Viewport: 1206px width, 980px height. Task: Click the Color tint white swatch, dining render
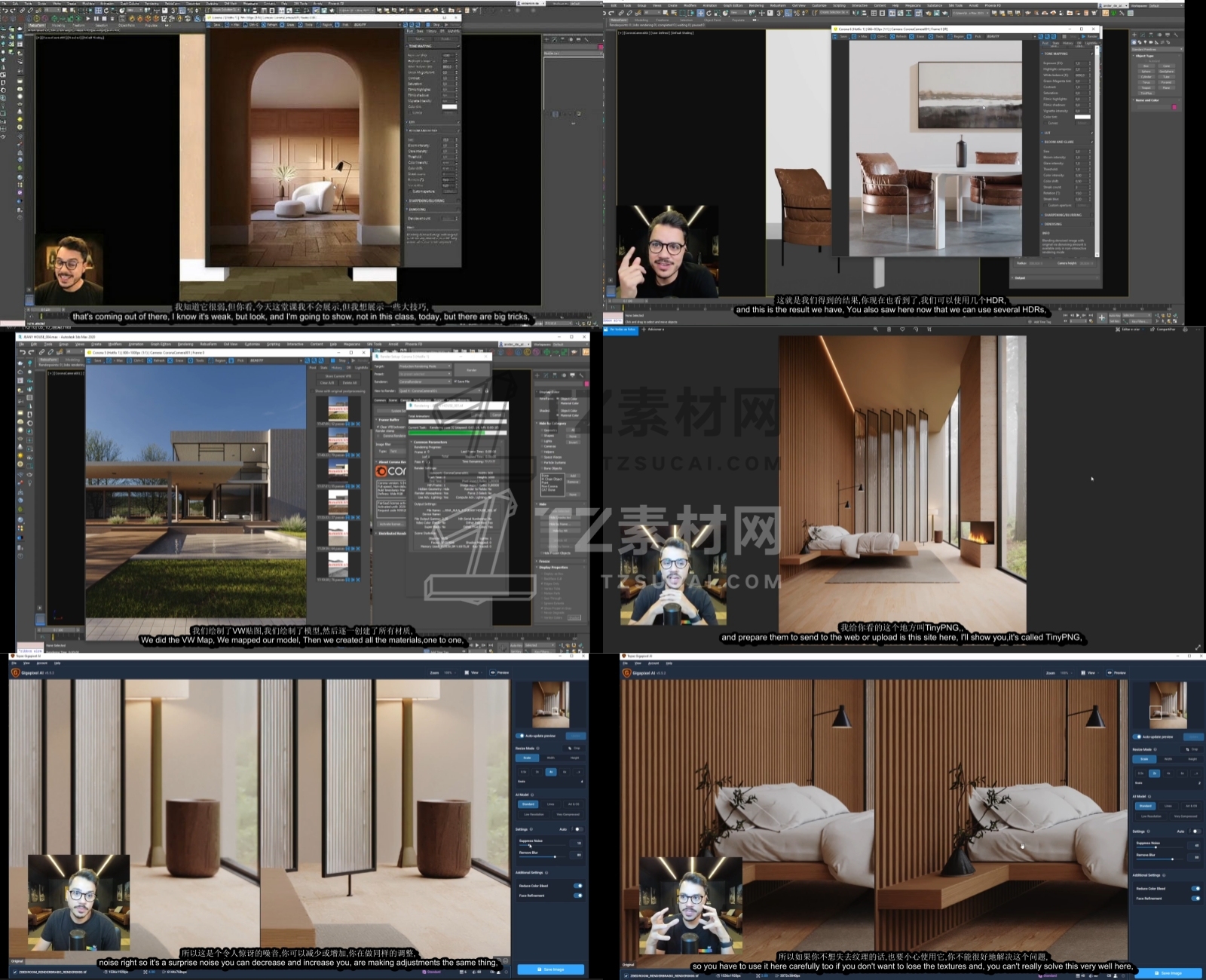pyautogui.click(x=1082, y=117)
